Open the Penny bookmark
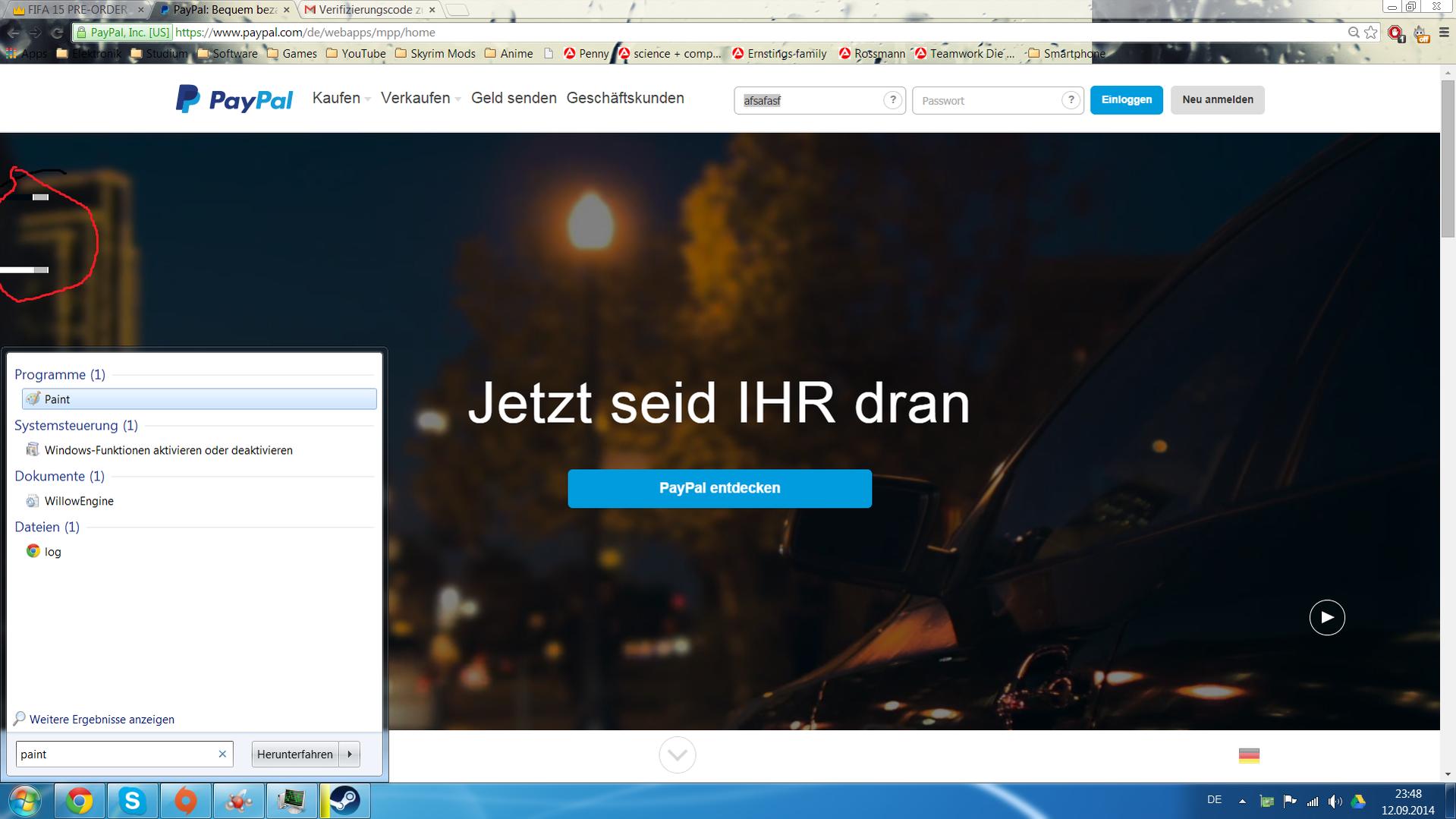The width and height of the screenshot is (1456, 819). pyautogui.click(x=586, y=54)
